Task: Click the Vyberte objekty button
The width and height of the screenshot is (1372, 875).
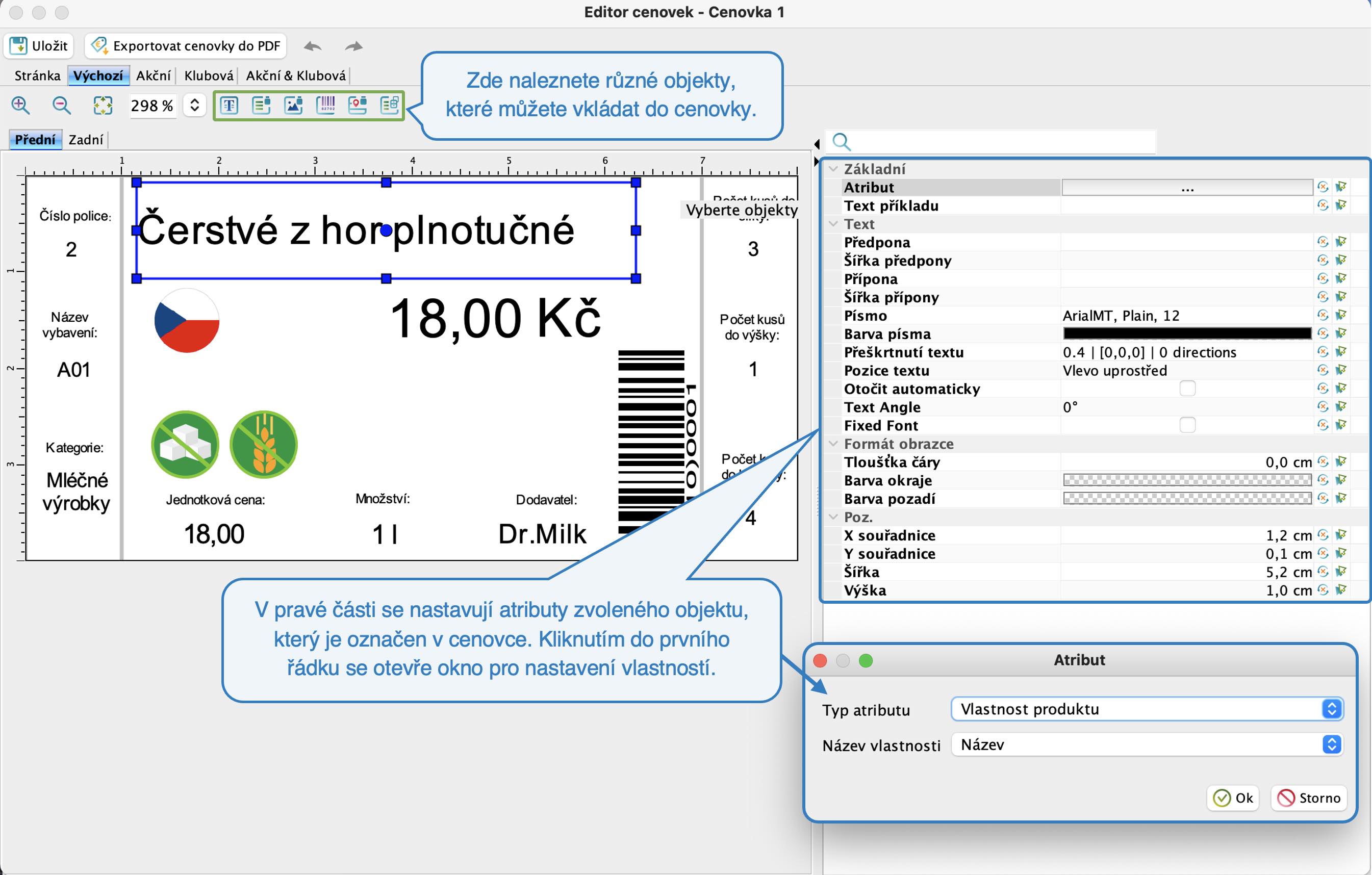Action: [741, 210]
